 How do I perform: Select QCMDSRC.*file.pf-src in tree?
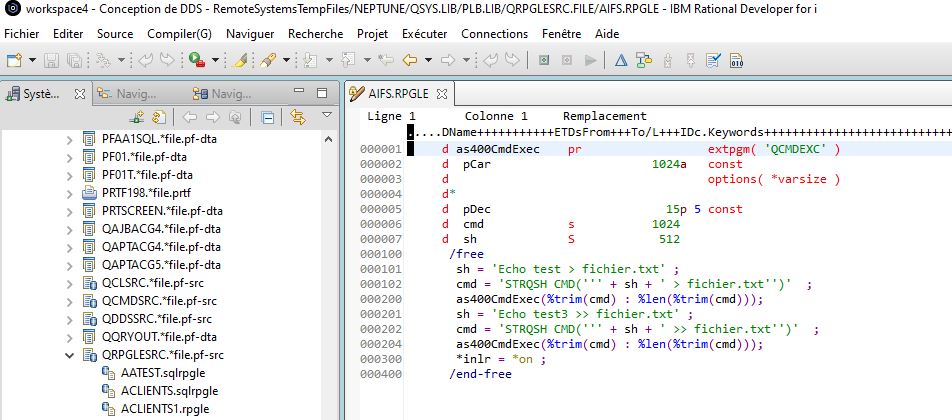pyautogui.click(x=159, y=301)
